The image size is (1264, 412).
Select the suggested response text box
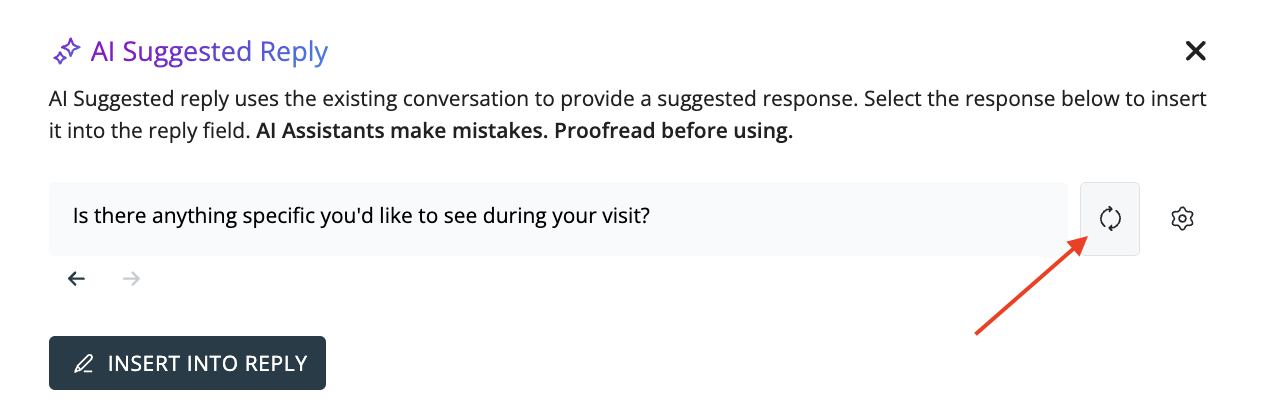tap(558, 219)
